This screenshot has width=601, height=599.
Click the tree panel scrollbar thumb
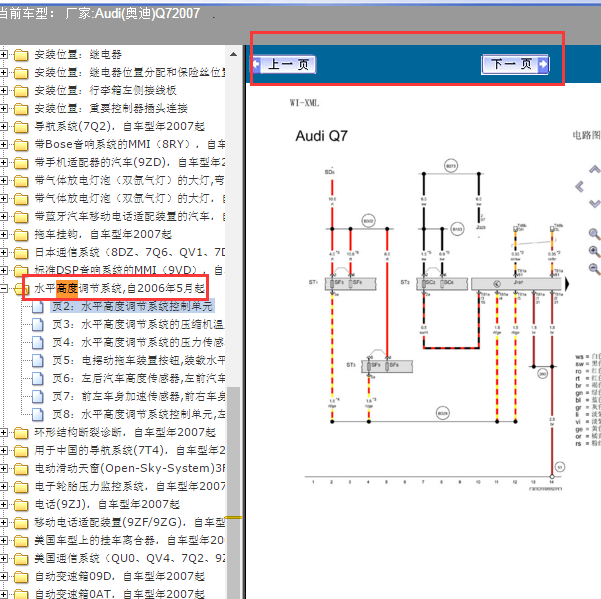233,492
